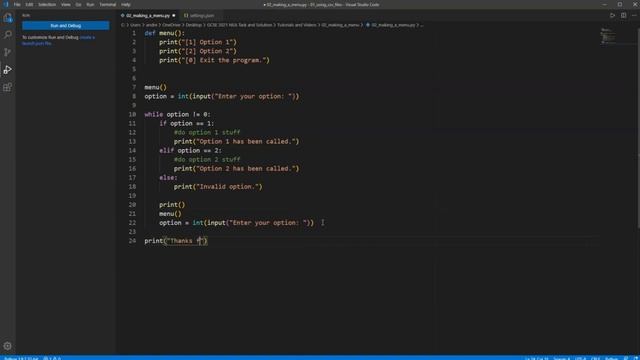This screenshot has width=640, height=360.
Task: Open the Edit menu
Action: [29, 4]
